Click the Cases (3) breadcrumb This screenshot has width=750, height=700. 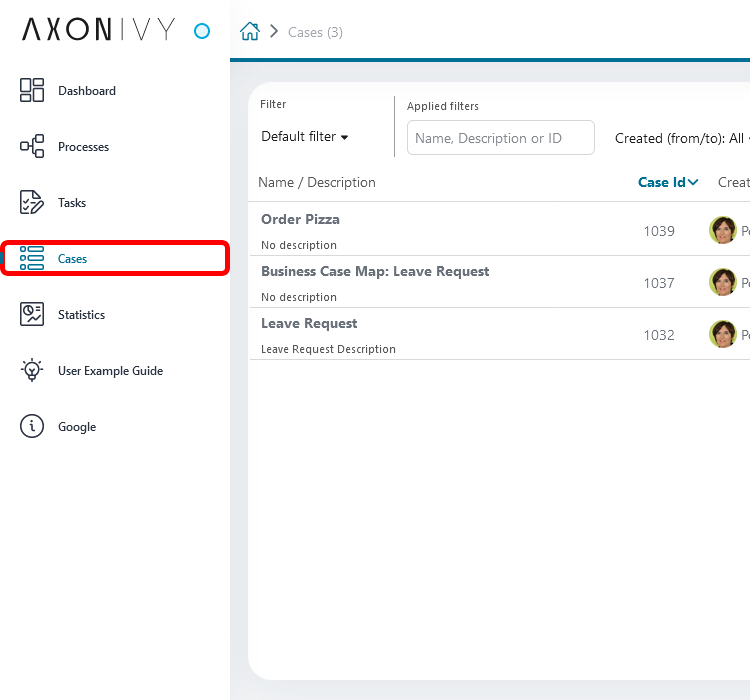315,32
